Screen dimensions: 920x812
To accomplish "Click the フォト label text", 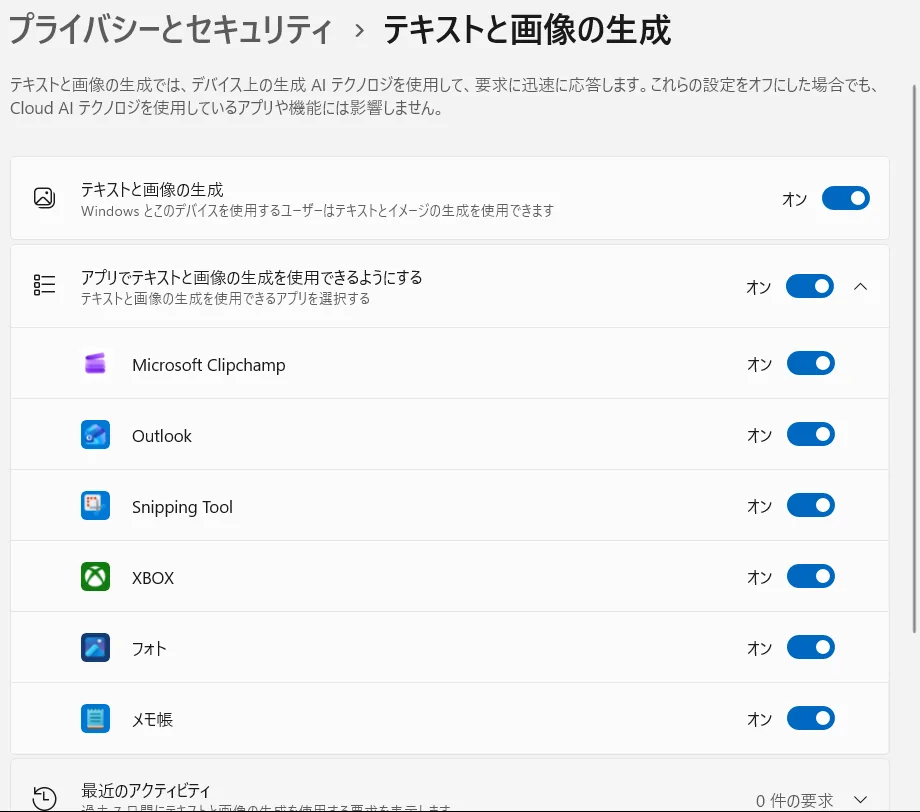I will [x=149, y=649].
